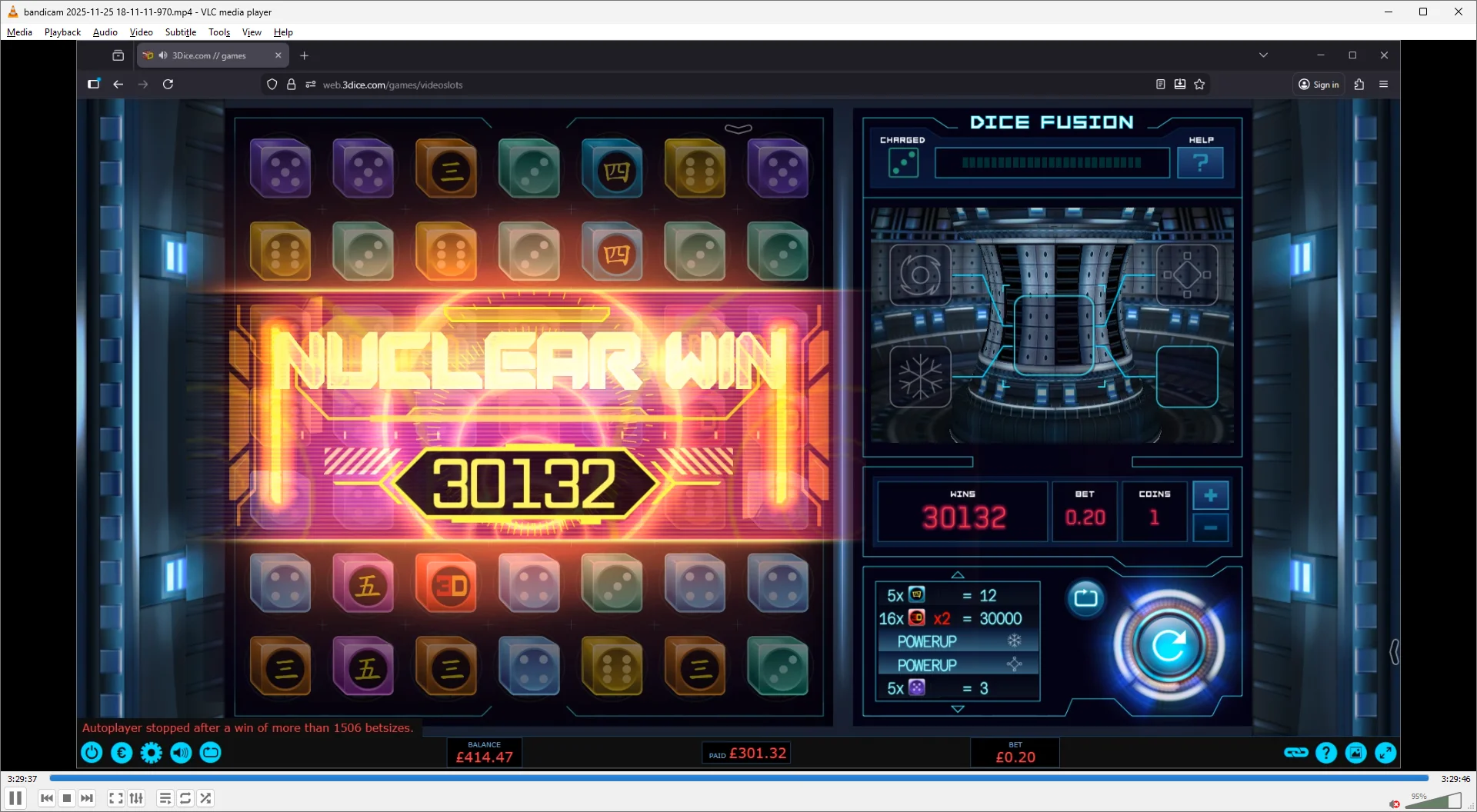Toggle VLC loop mode
Image resolution: width=1477 pixels, height=812 pixels.
coord(185,798)
